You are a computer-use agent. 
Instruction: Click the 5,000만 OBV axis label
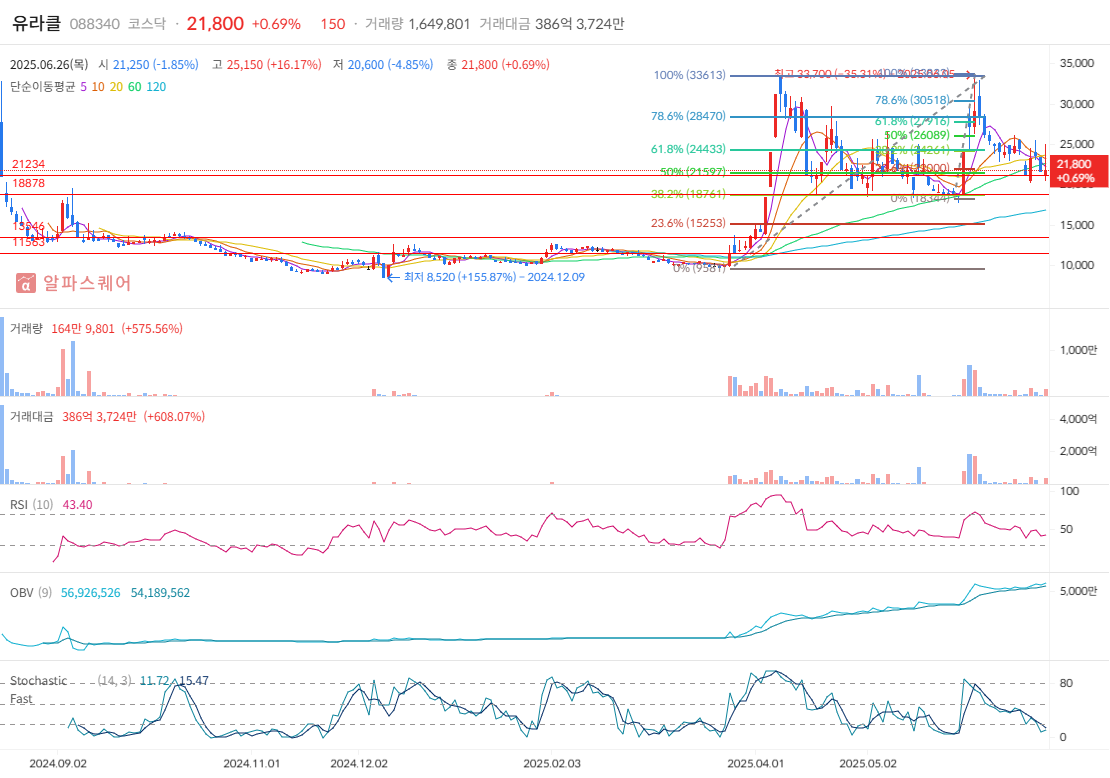[1078, 591]
